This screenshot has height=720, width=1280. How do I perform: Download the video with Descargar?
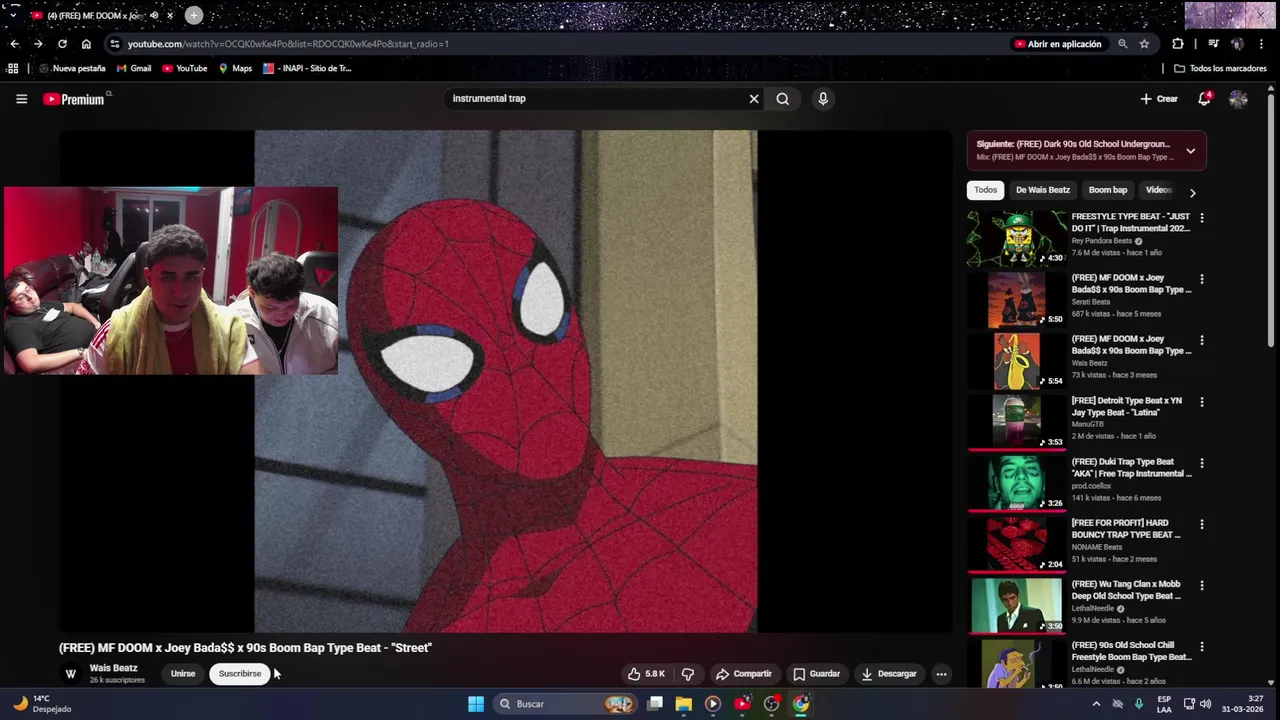pos(889,674)
